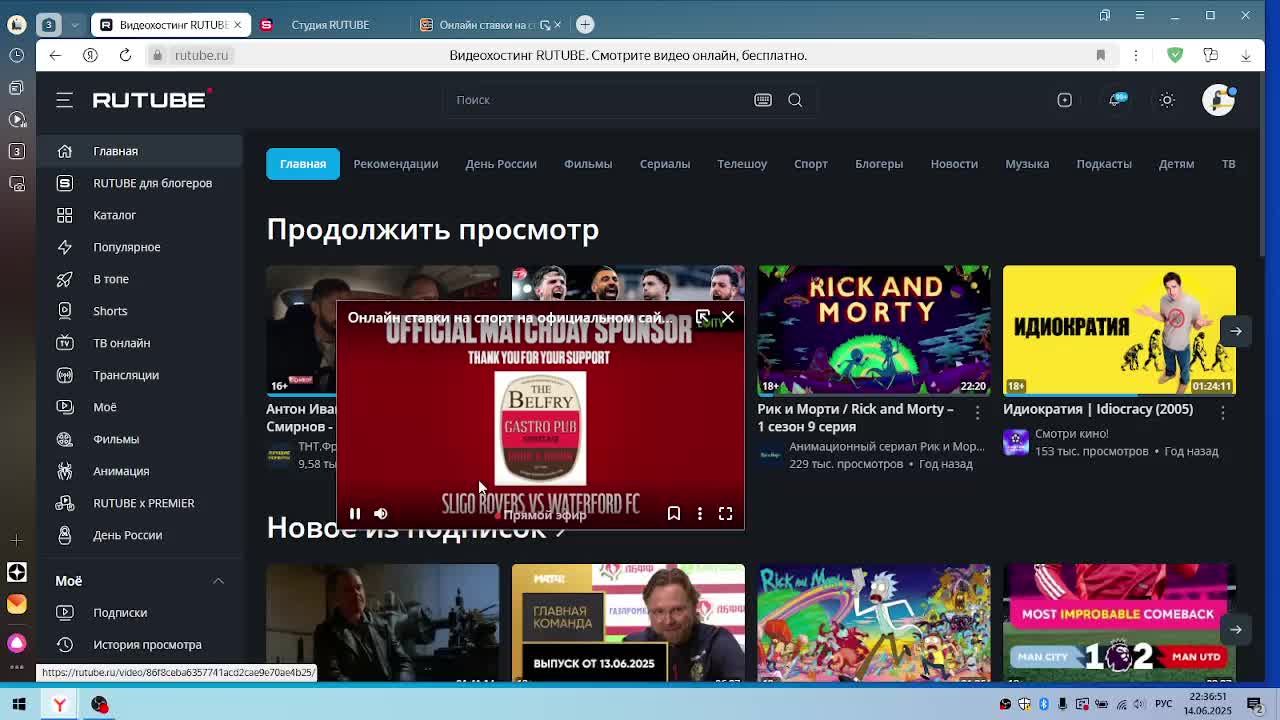Go back with the browser arrow
The image size is (1280, 720).
pos(55,55)
